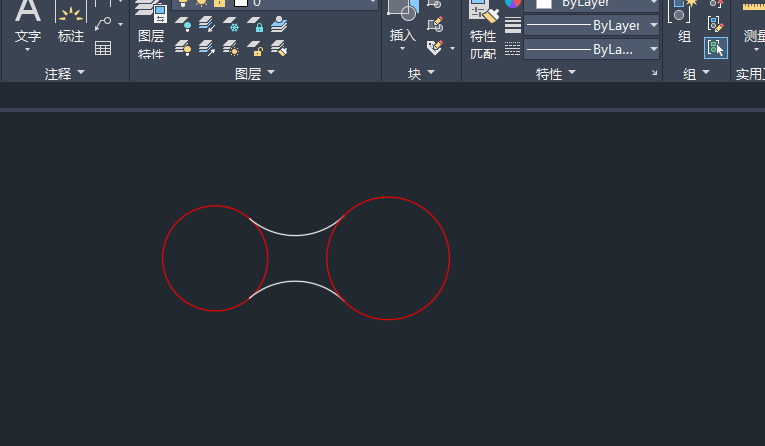Open the 标注 dimension tool
The height and width of the screenshot is (446, 765).
(71, 20)
